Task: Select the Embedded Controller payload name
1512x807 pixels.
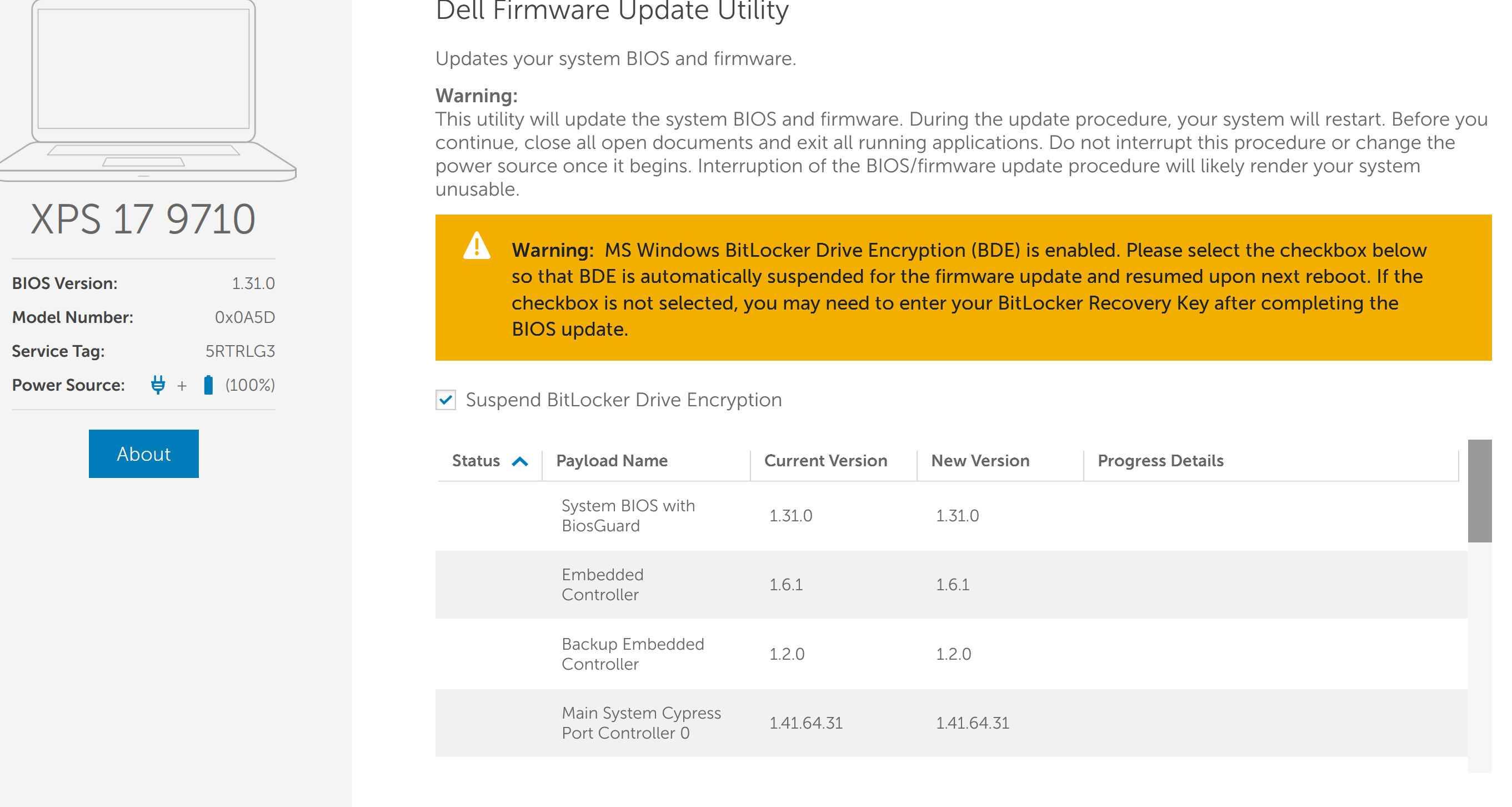Action: pyautogui.click(x=602, y=584)
